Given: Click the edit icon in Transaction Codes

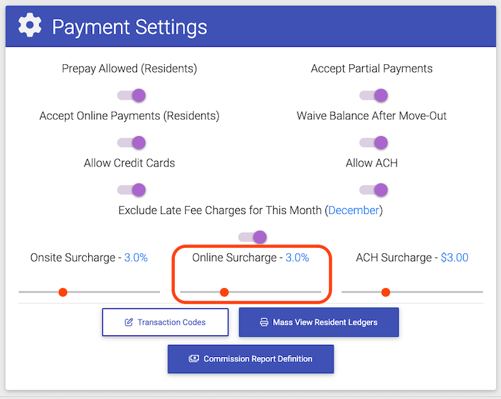Looking at the screenshot, I should (129, 322).
